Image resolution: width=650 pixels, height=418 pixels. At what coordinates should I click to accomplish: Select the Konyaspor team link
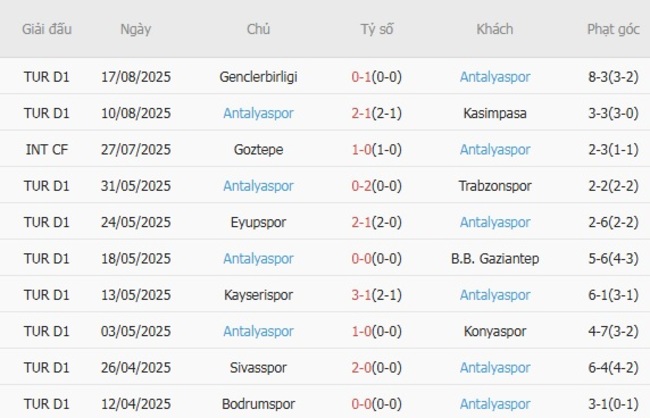pyautogui.click(x=495, y=331)
